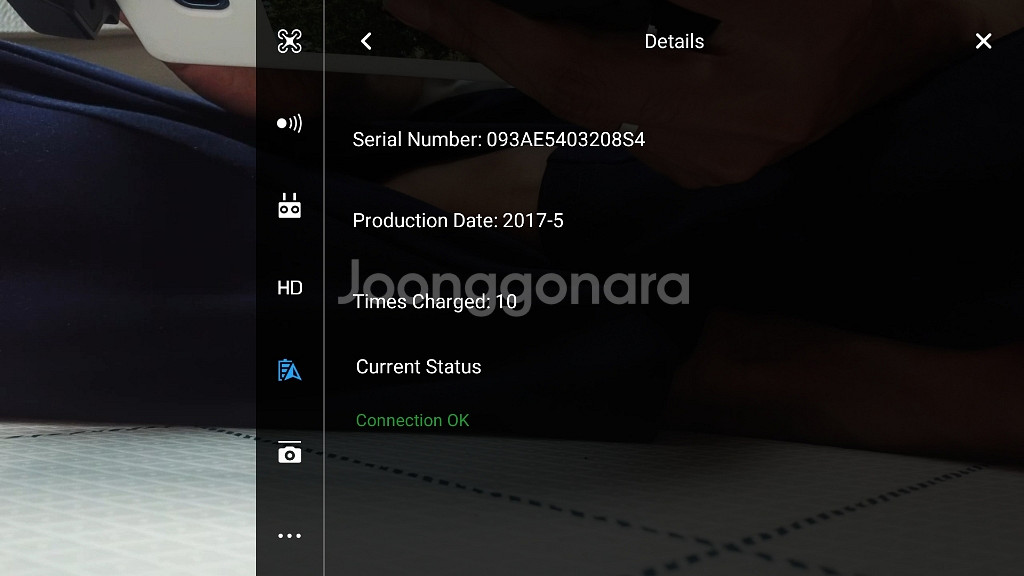Select the 2017-5 production date value
1024x576 pixels.
533,221
